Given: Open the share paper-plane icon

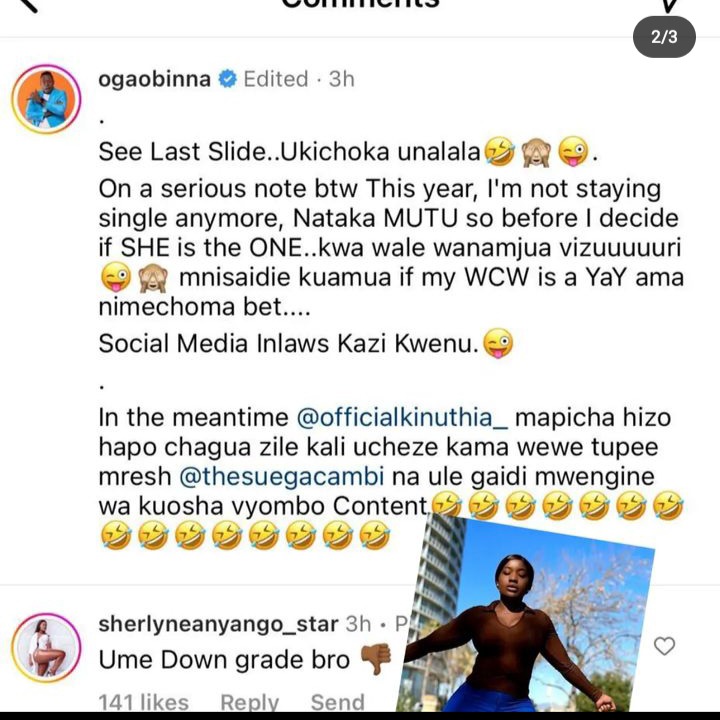Looking at the screenshot, I should pos(669,6).
